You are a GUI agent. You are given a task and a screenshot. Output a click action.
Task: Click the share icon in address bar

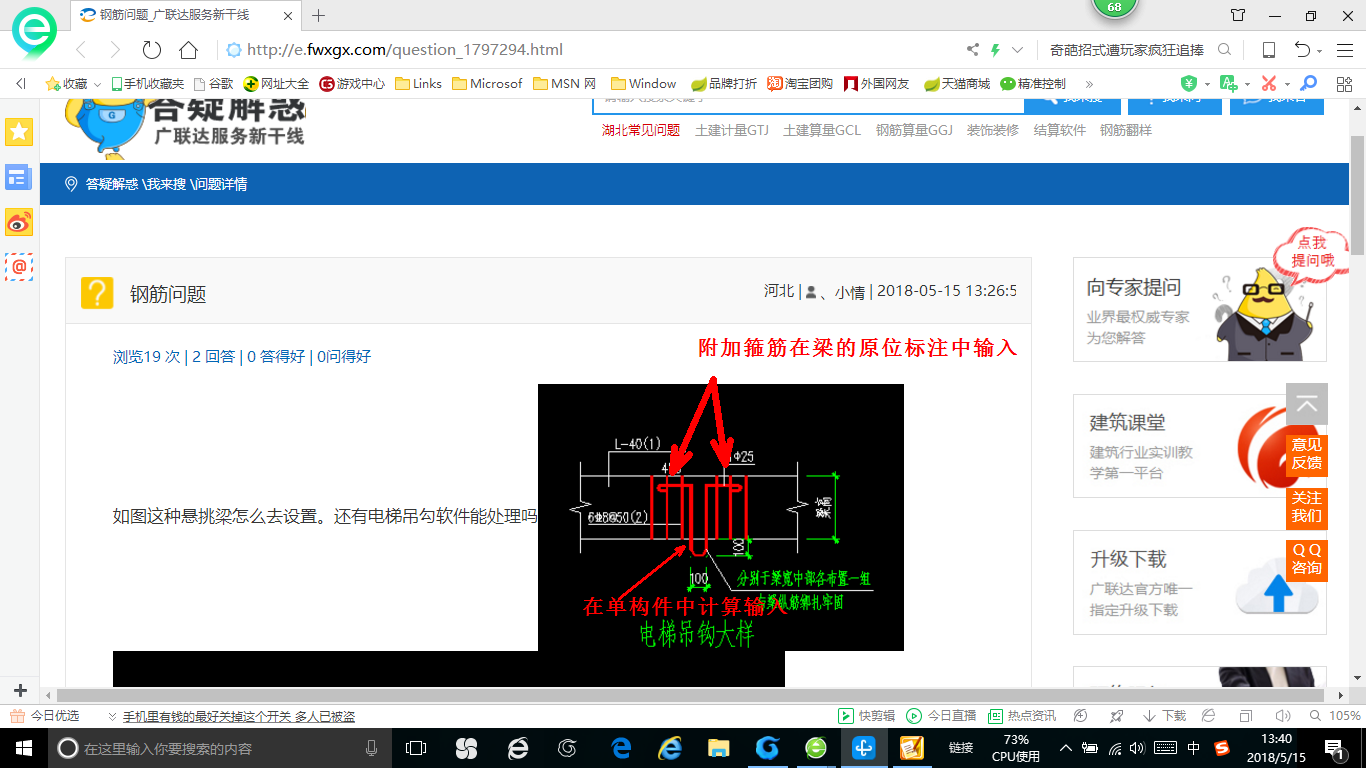pos(973,50)
